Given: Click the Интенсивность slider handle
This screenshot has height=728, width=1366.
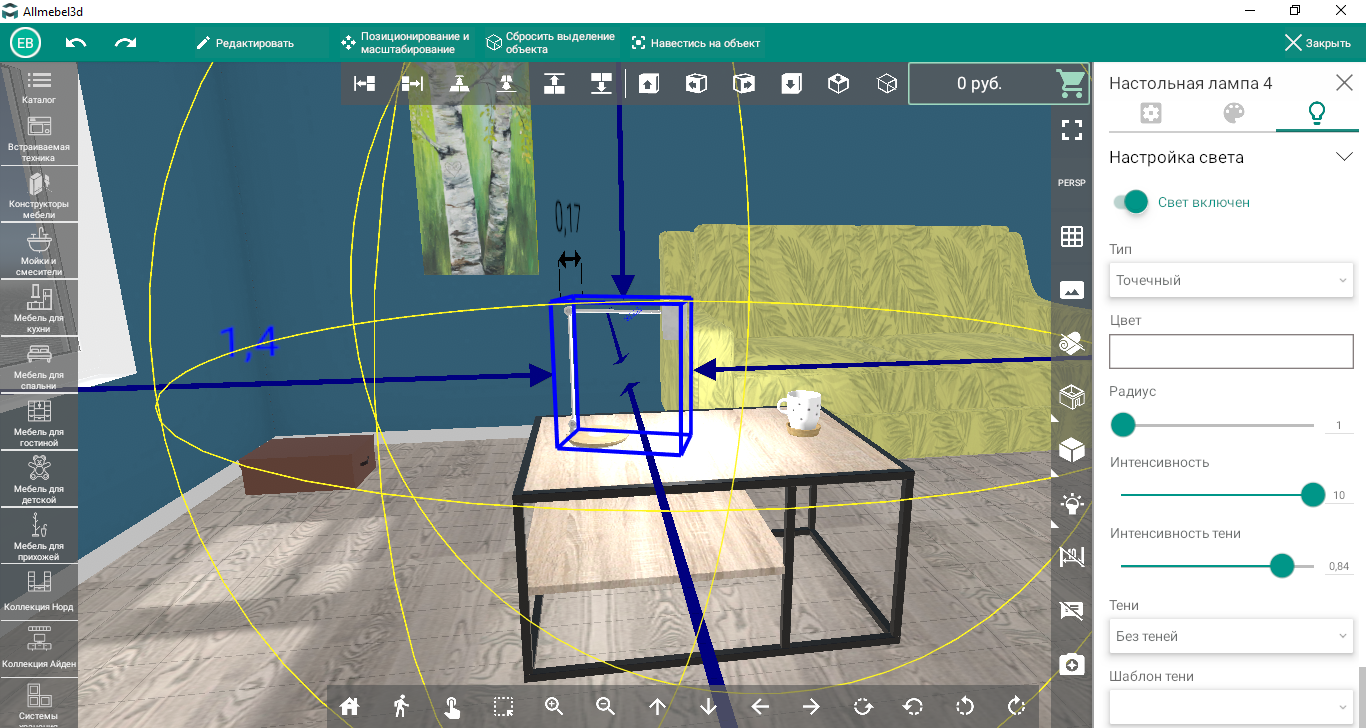Looking at the screenshot, I should [1313, 494].
